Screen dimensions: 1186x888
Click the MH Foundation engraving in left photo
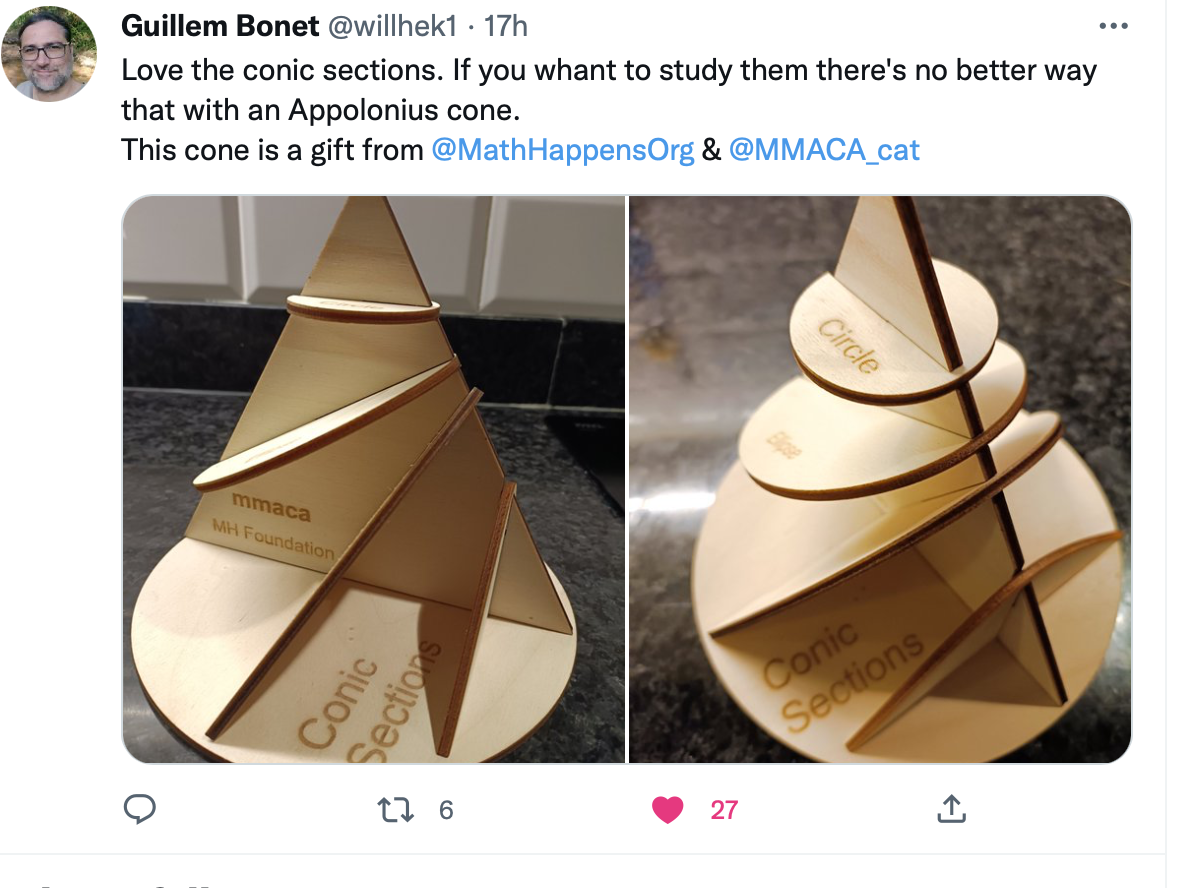[273, 539]
